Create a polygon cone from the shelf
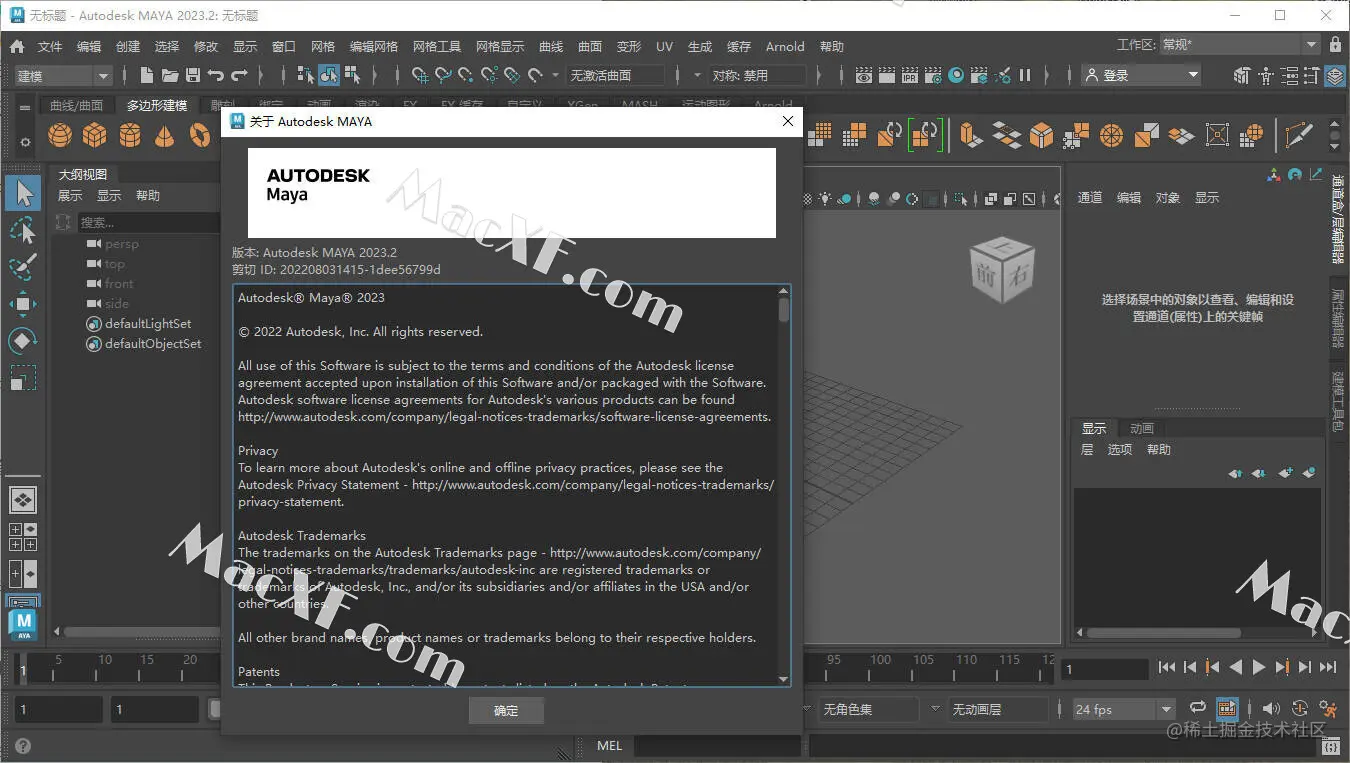Screen dimensions: 1350x763 [x=165, y=134]
